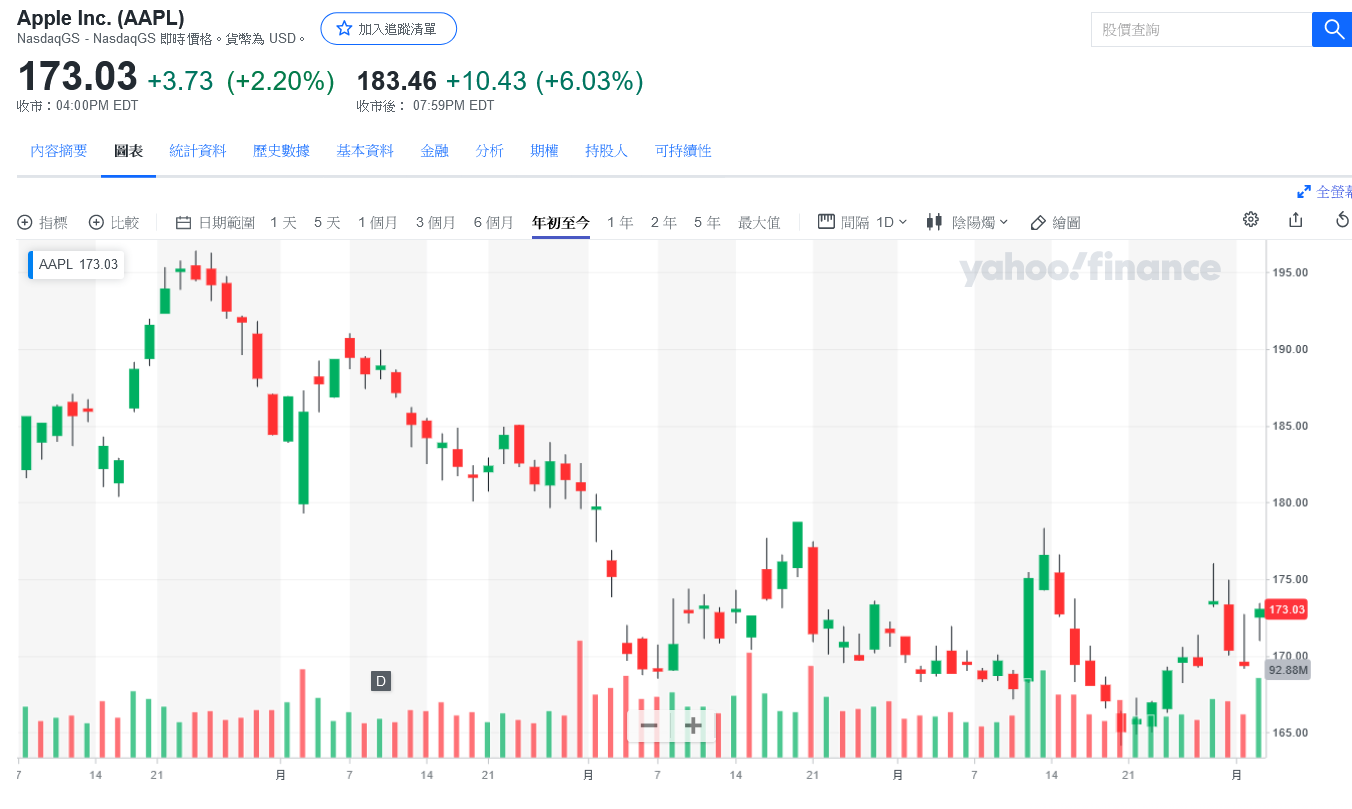Screen dimensions: 1352x809
Task: Set chart range to 6 個月
Action: (493, 222)
